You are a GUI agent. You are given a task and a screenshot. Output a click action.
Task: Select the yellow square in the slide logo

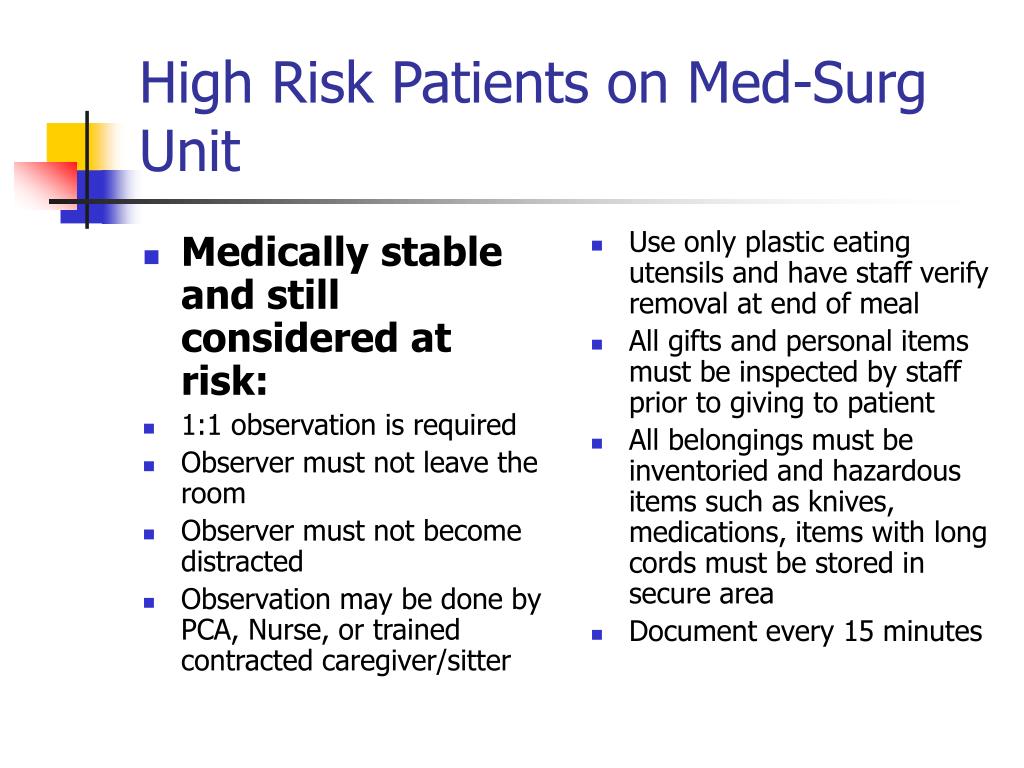pos(69,145)
